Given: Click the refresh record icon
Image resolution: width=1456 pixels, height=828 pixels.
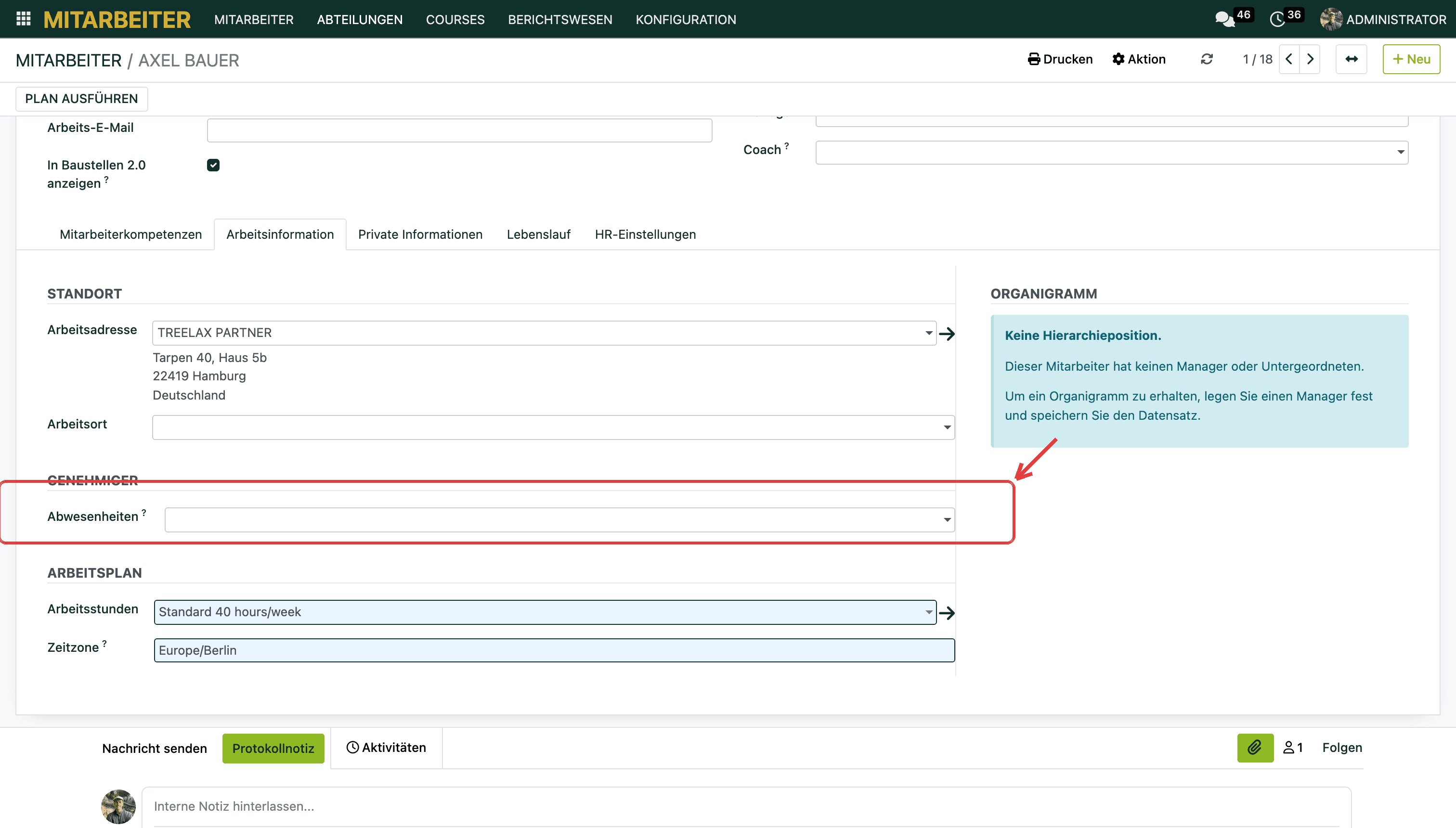Looking at the screenshot, I should (x=1207, y=59).
